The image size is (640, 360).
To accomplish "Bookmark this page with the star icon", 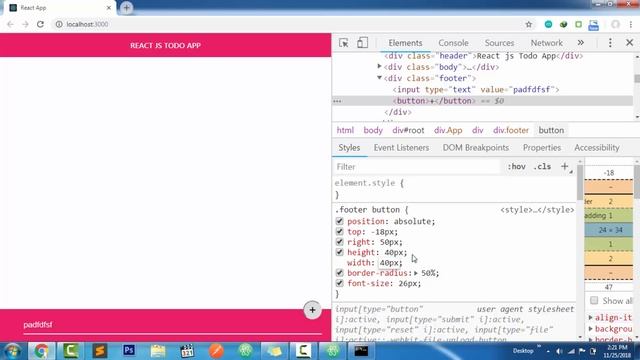I will 529,24.
